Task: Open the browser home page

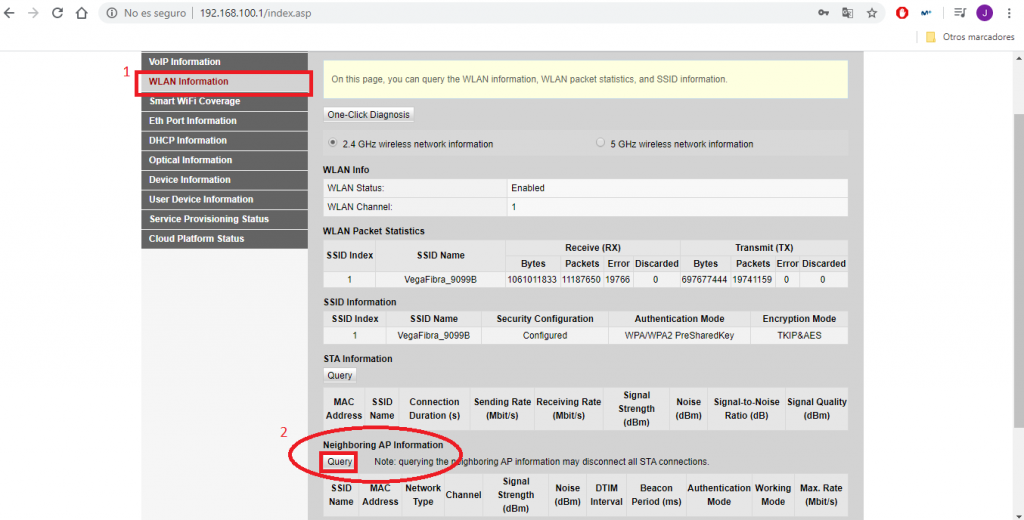Action: 82,13
